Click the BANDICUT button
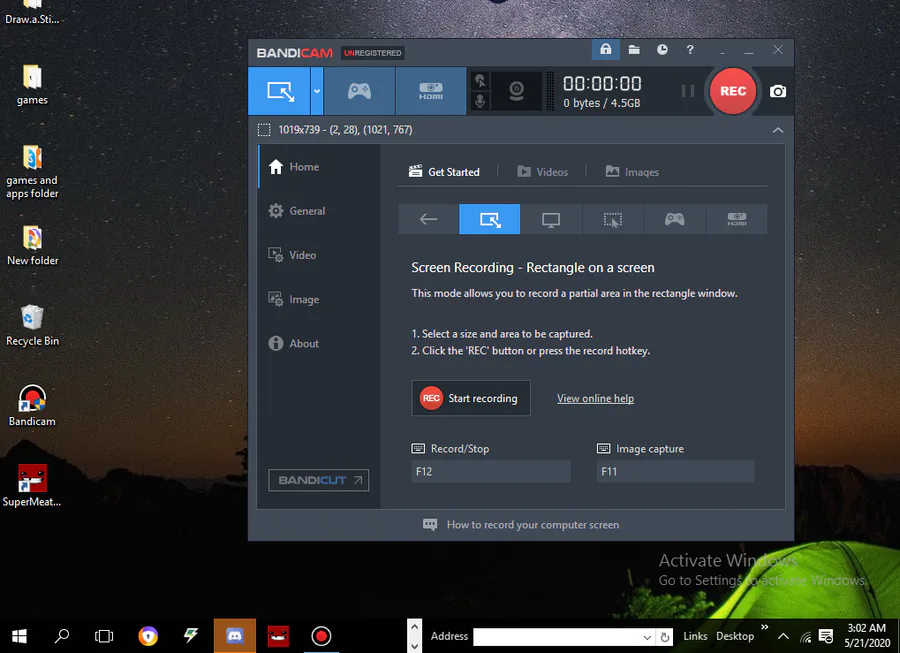This screenshot has width=900, height=653. (x=319, y=480)
